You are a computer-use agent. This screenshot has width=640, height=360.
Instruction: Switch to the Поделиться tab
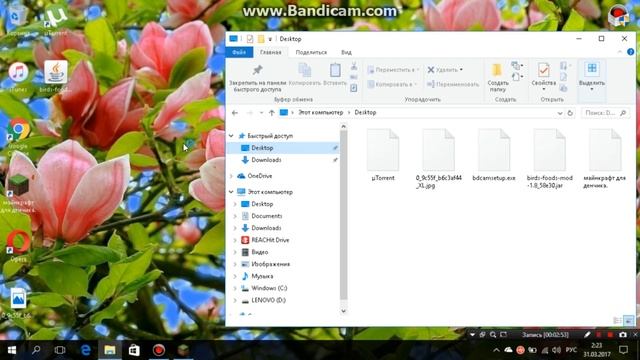pyautogui.click(x=311, y=52)
